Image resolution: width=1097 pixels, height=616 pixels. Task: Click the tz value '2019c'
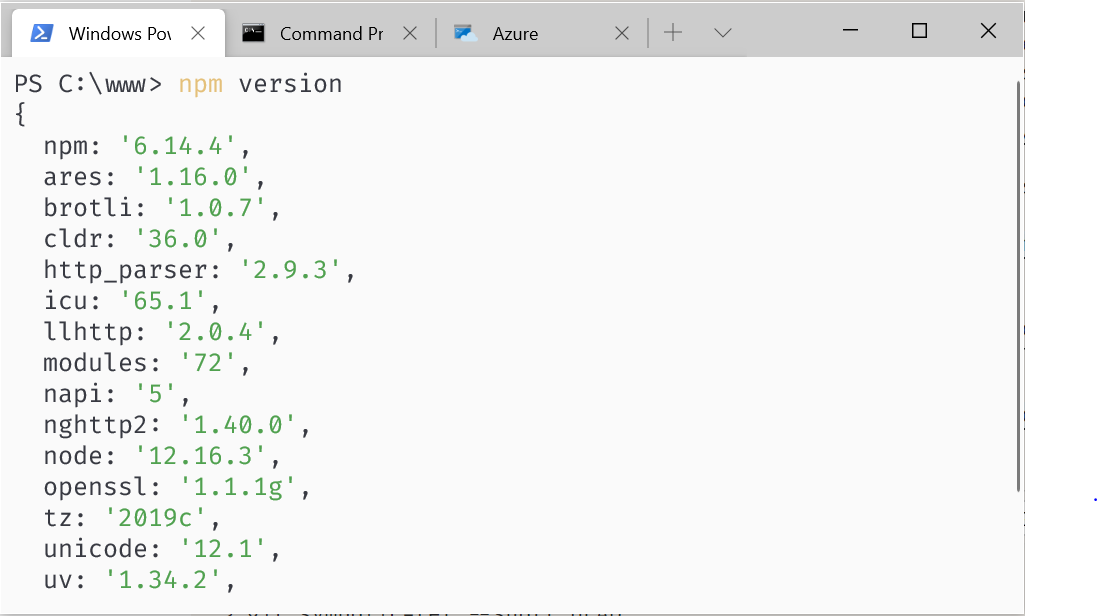(x=155, y=517)
